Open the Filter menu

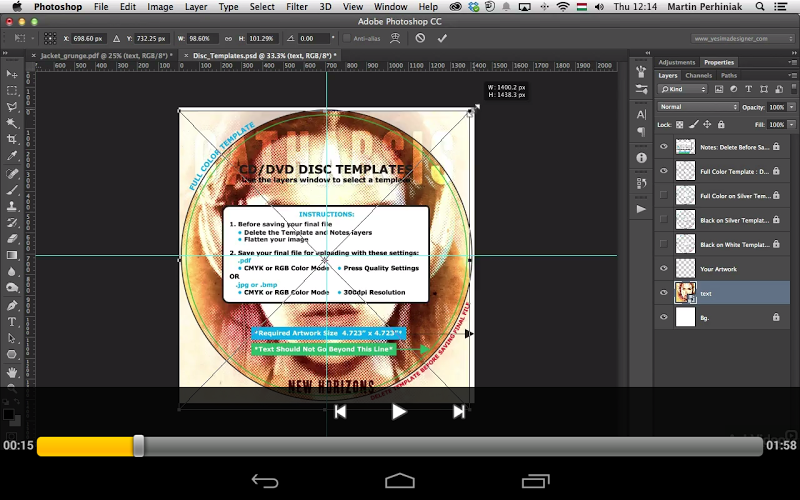pyautogui.click(x=297, y=7)
